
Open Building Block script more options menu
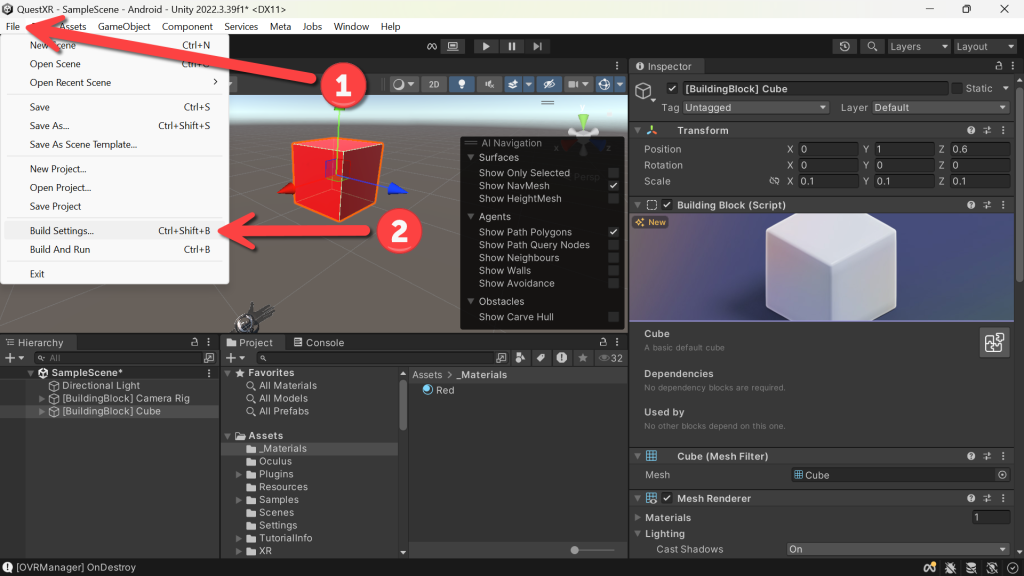[1004, 205]
